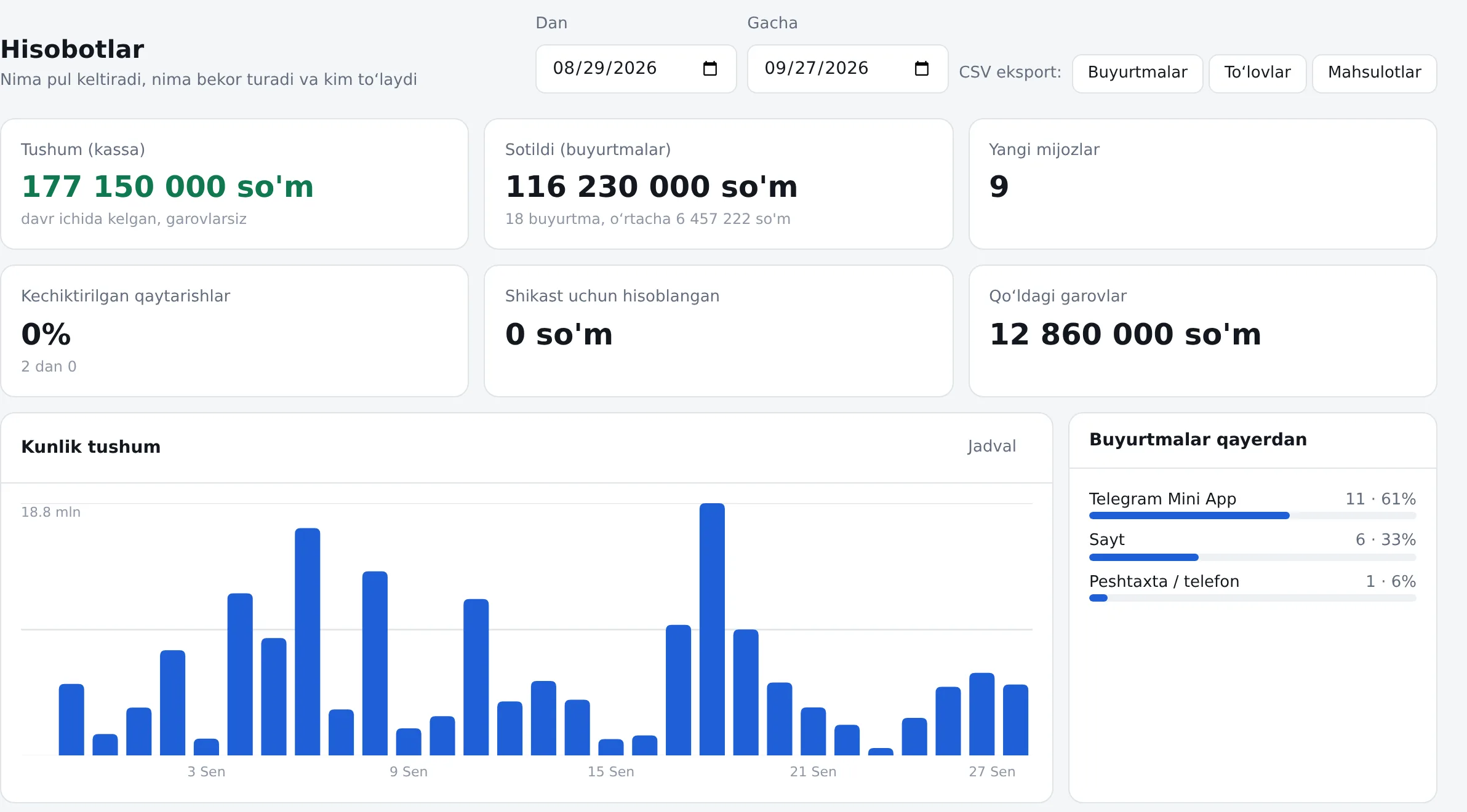This screenshot has width=1467, height=812.
Task: Export Mahsulotlar as CSV
Action: tap(1374, 73)
